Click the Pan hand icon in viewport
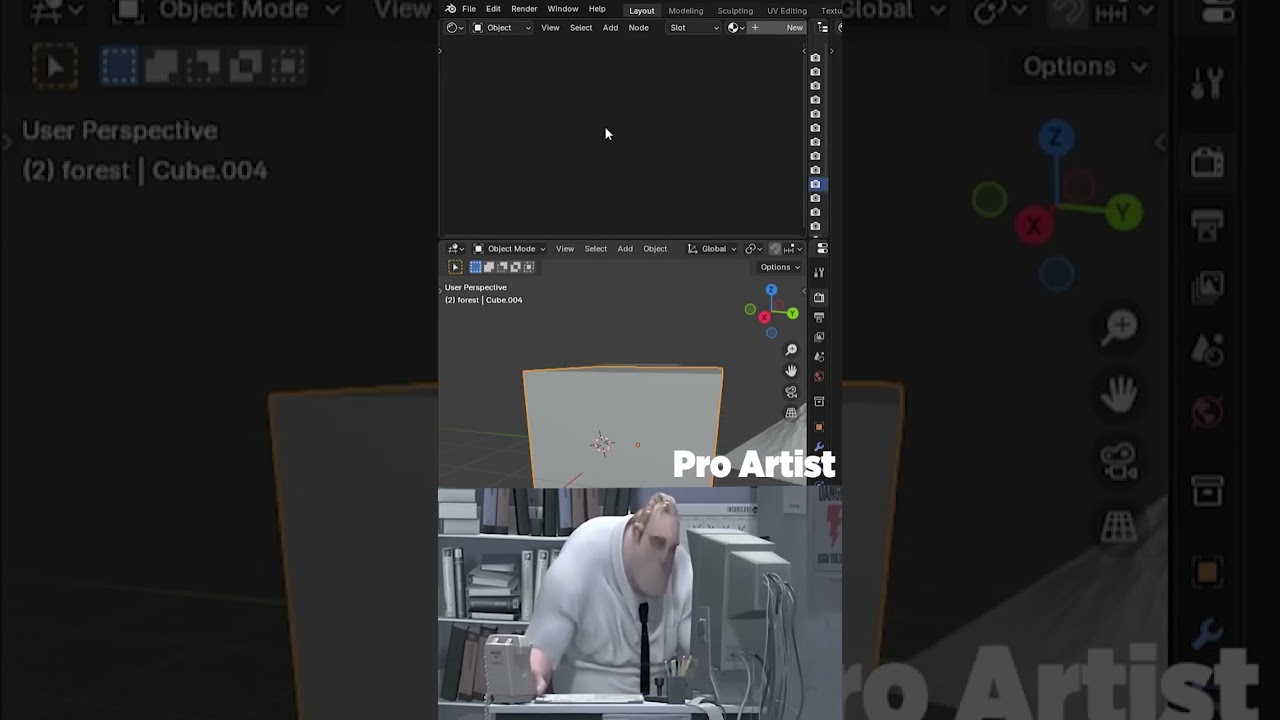The image size is (1280, 720). click(791, 371)
